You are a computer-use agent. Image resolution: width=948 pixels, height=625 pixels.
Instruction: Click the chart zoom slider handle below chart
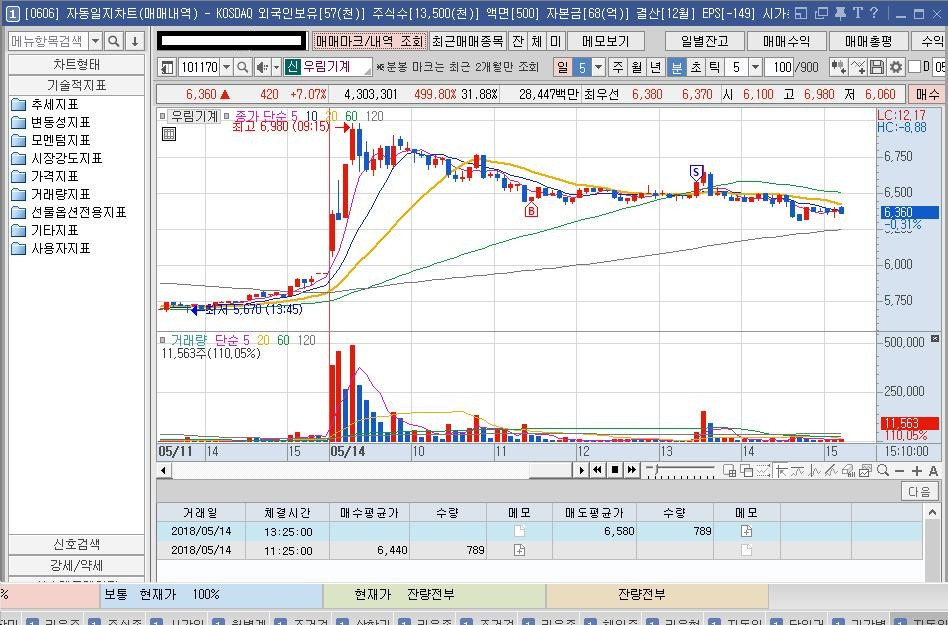pos(657,469)
